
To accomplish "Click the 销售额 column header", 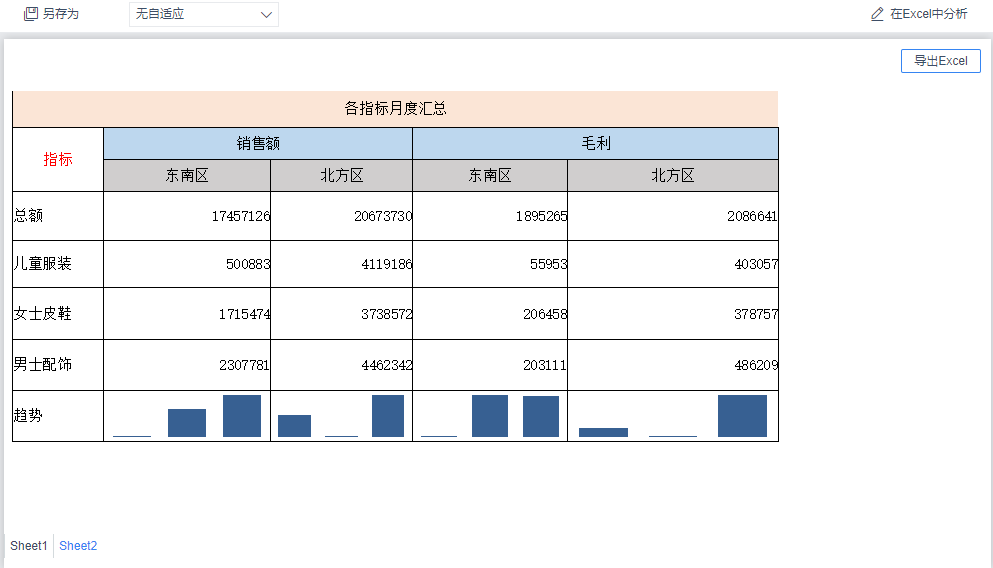I will click(x=258, y=144).
